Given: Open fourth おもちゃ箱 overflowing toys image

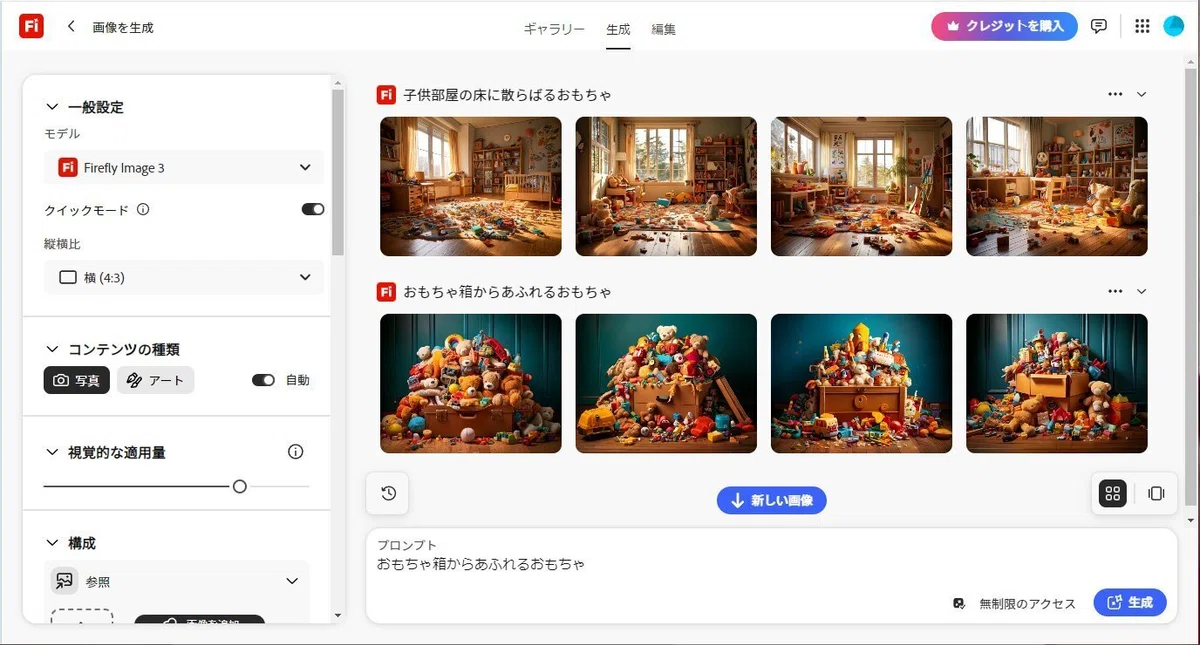Looking at the screenshot, I should click(x=1057, y=383).
